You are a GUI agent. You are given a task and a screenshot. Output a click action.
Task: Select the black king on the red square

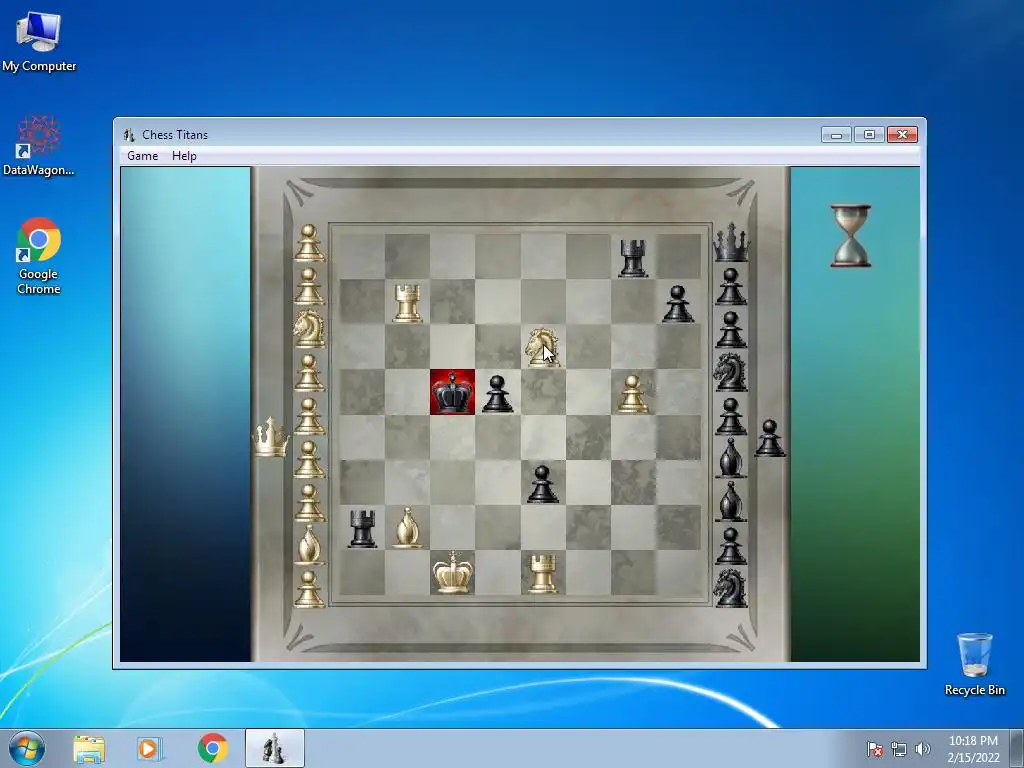[453, 392]
